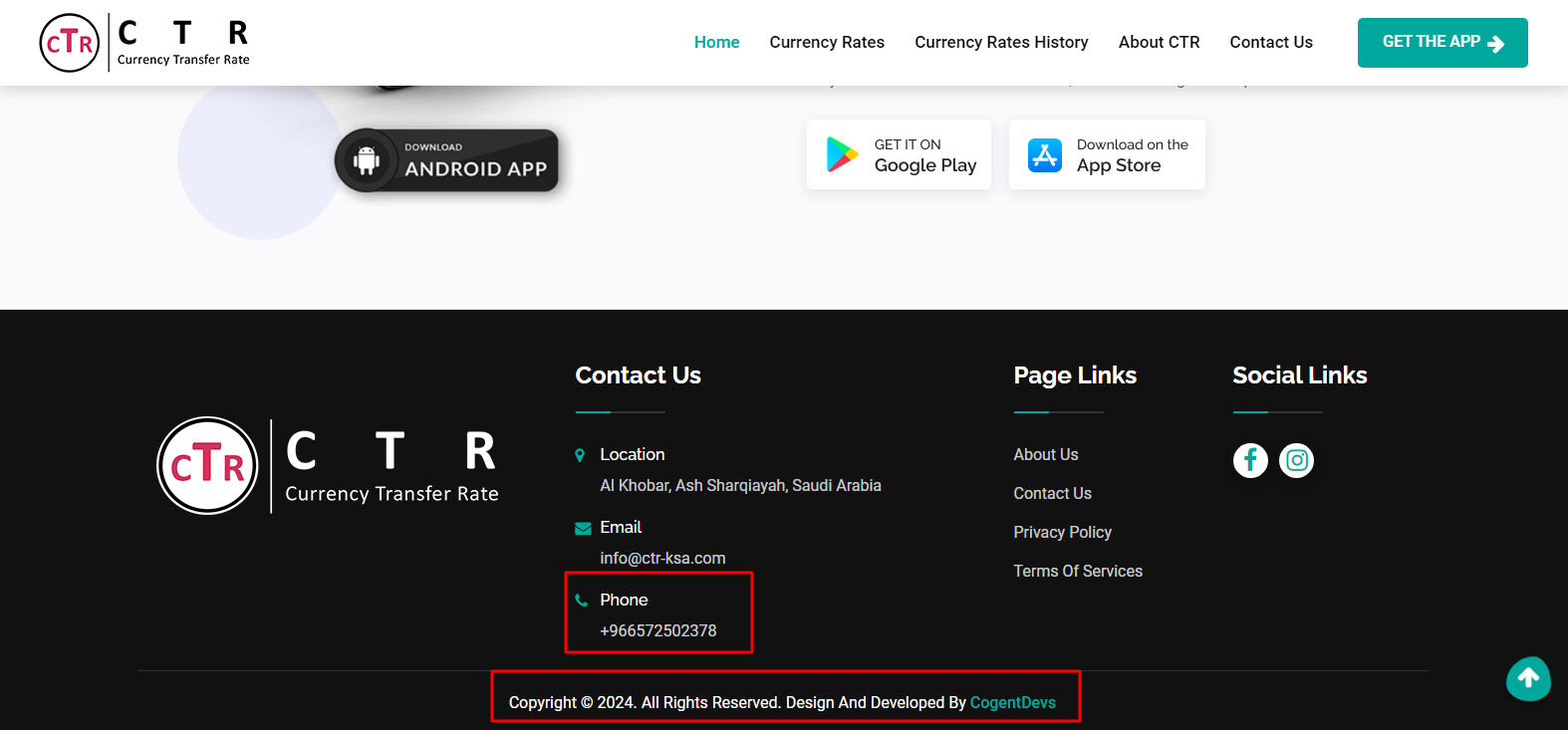The height and width of the screenshot is (730, 1568).
Task: Click the large CTR footer logo
Action: tap(328, 465)
